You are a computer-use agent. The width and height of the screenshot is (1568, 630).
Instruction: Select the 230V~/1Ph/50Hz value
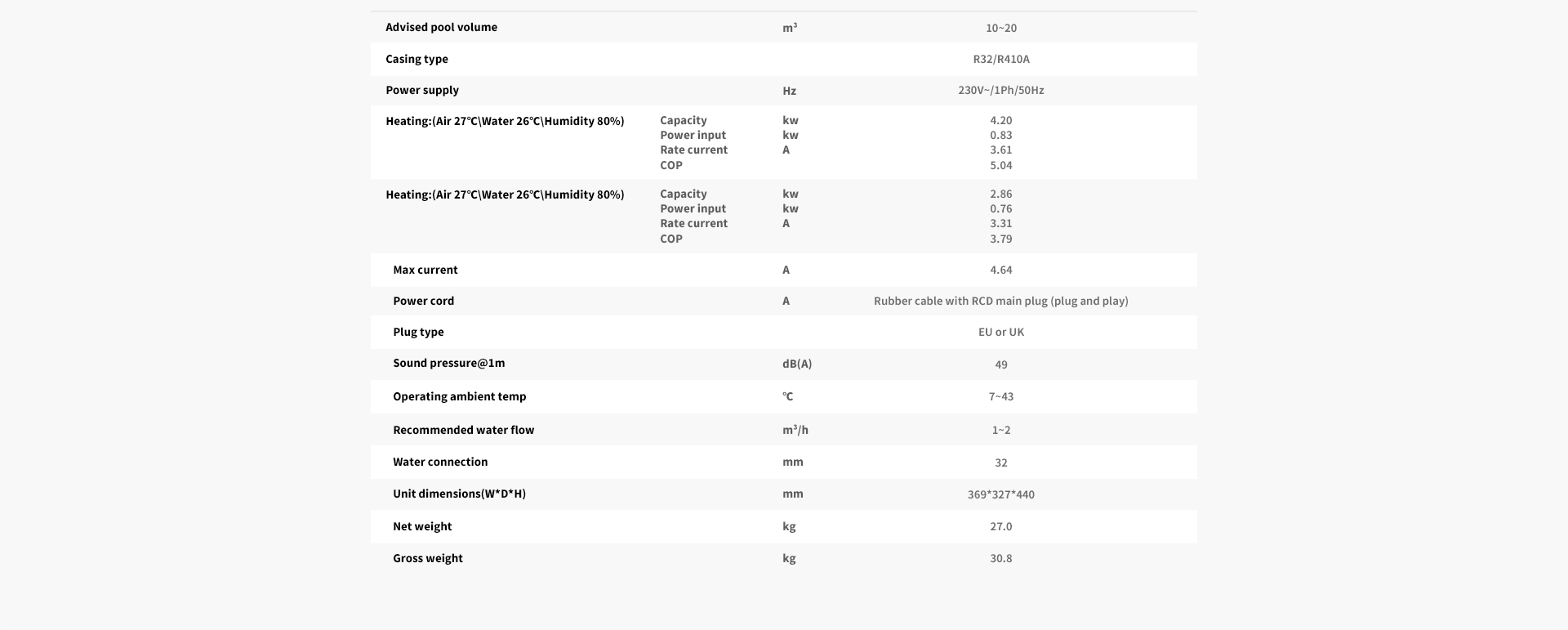[1001, 90]
